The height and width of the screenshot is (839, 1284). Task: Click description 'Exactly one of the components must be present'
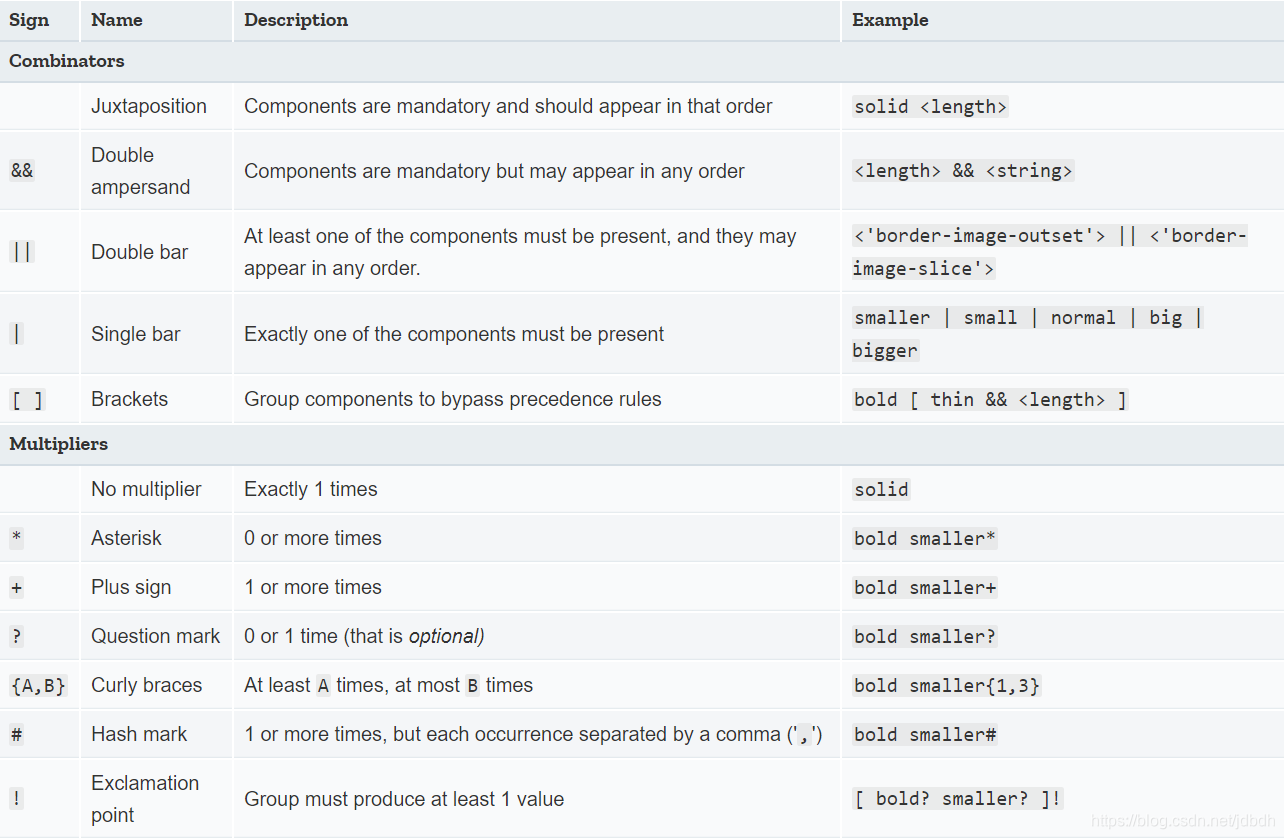(x=454, y=334)
